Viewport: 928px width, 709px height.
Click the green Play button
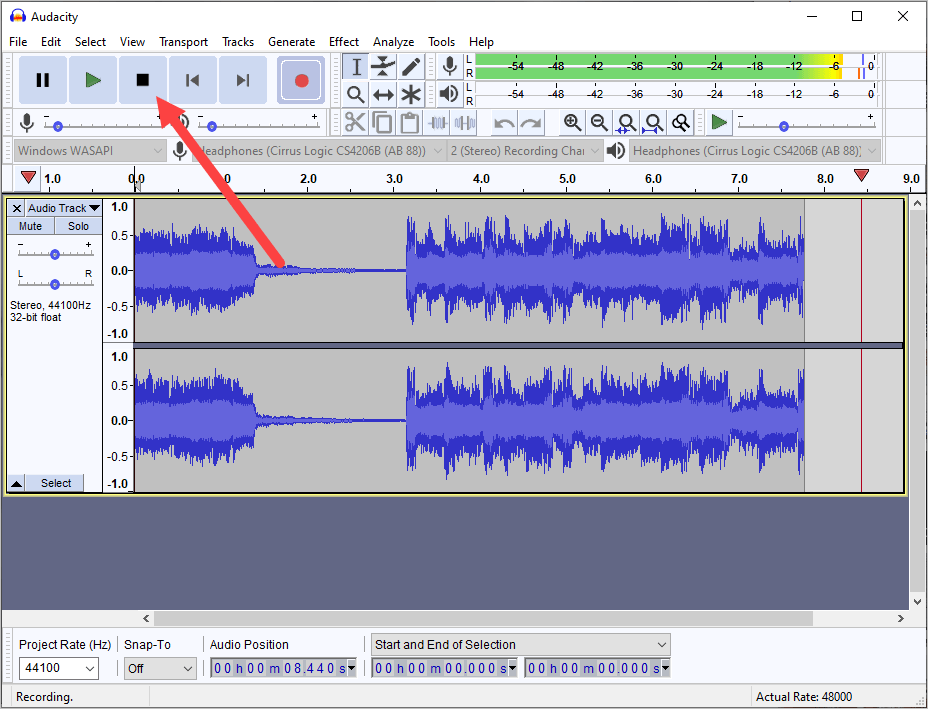(x=93, y=80)
